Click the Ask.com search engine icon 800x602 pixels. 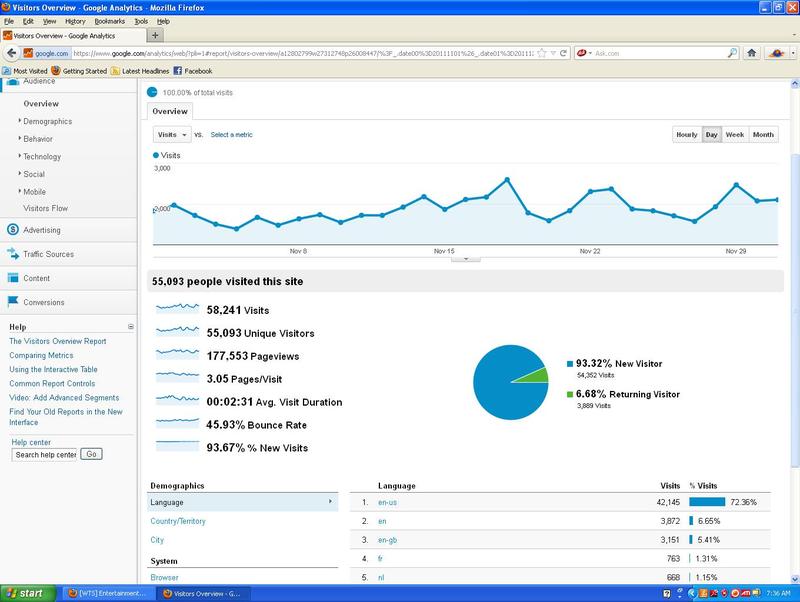pos(581,53)
